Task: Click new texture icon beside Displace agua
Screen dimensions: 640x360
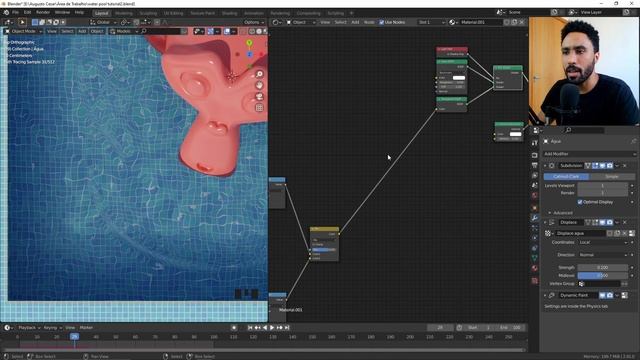Action: (x=617, y=233)
